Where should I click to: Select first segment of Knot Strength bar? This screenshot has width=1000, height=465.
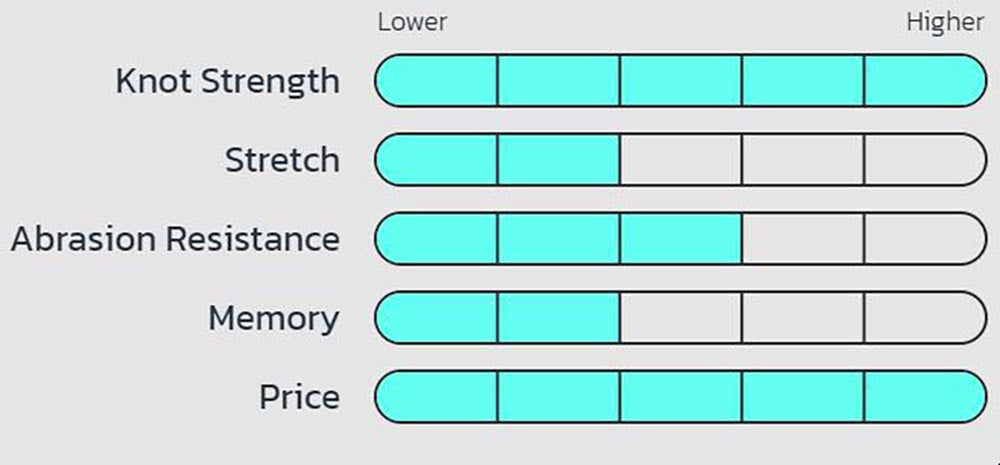pyautogui.click(x=437, y=81)
